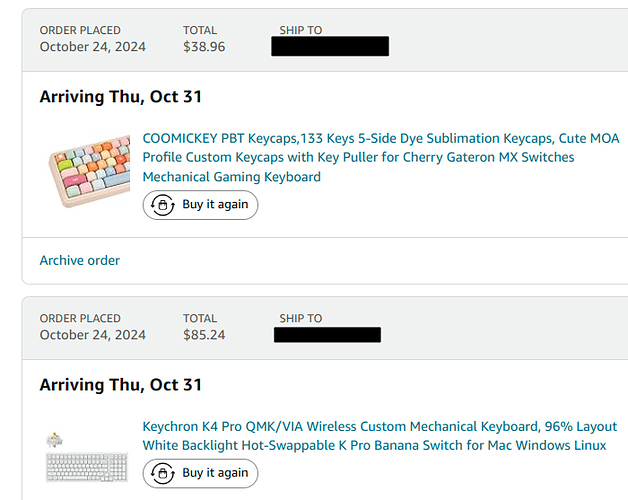Click the ORDER PLACED label on second order
The image size is (628, 500).
pos(80,318)
